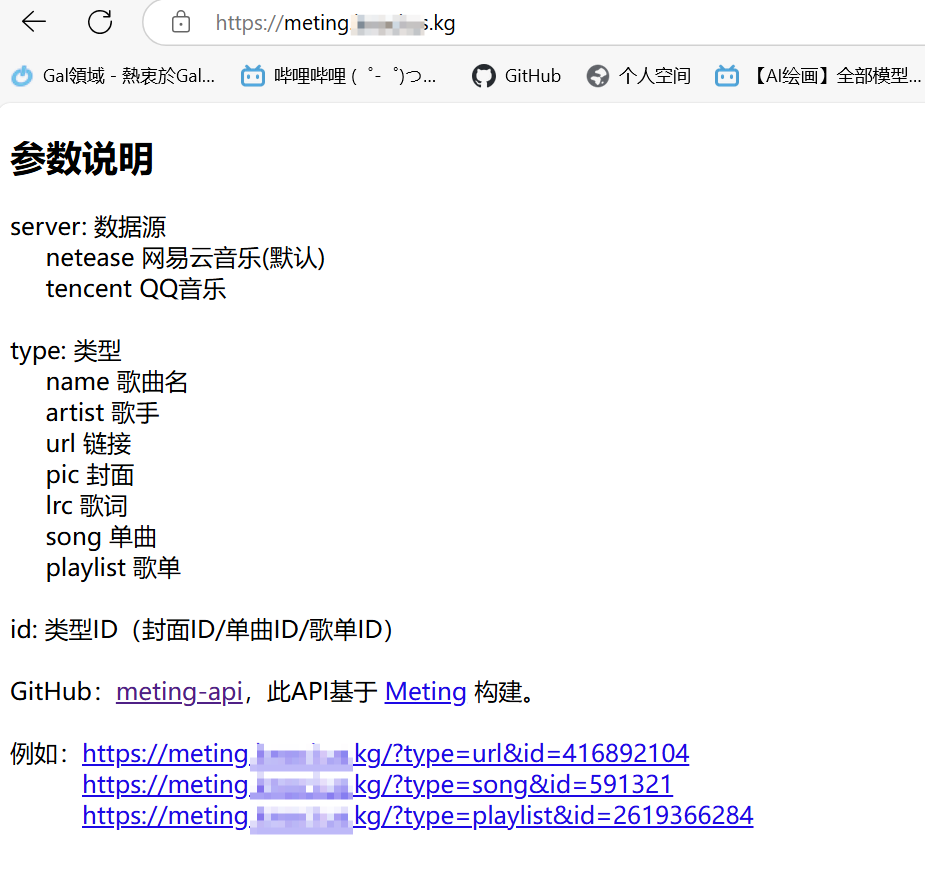925x870 pixels.
Task: Click the globe icon of 个人空间 bookmark
Action: [x=598, y=76]
